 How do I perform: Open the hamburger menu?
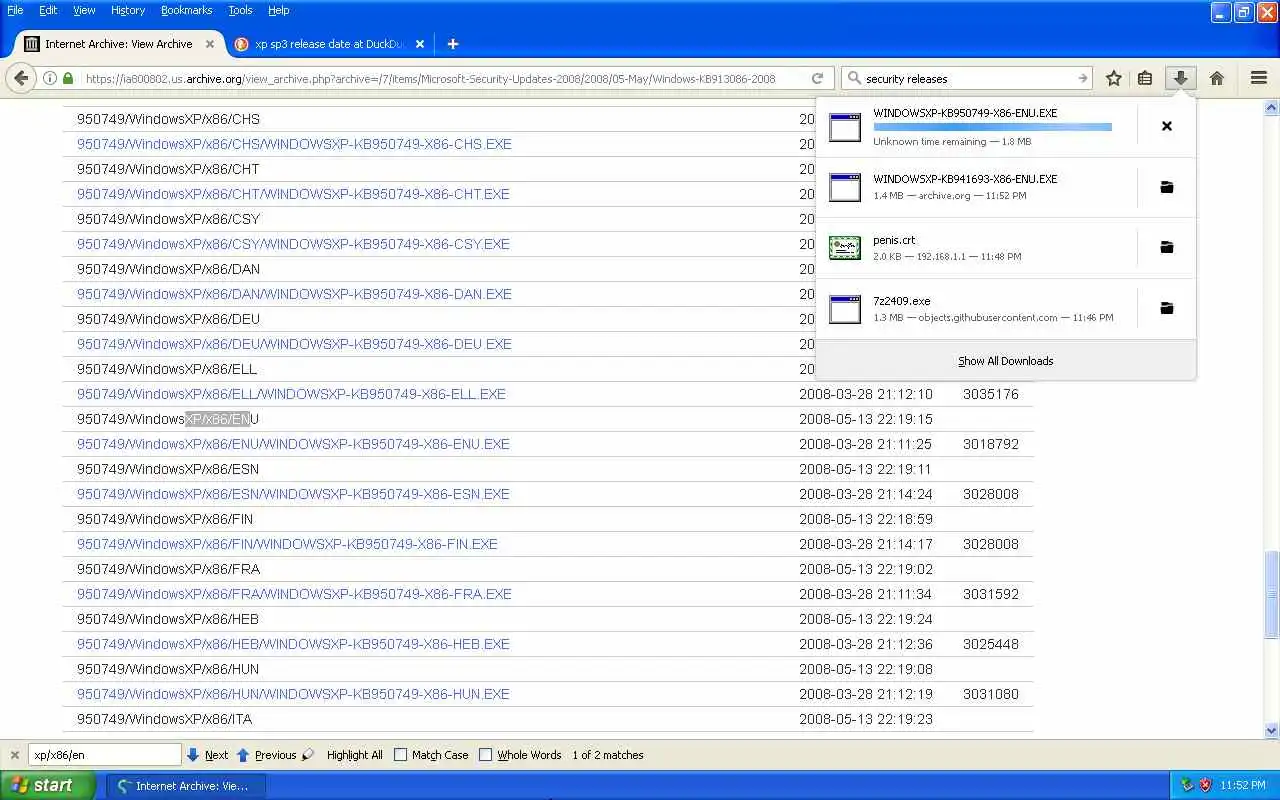[1259, 78]
